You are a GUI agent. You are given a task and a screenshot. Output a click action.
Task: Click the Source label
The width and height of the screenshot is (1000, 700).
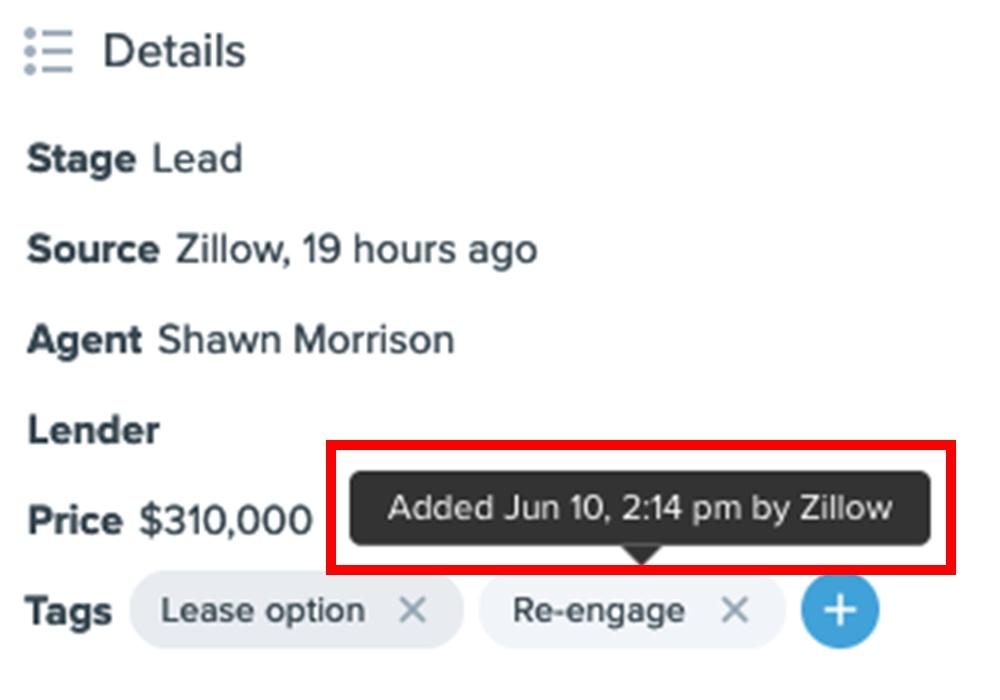pos(93,249)
